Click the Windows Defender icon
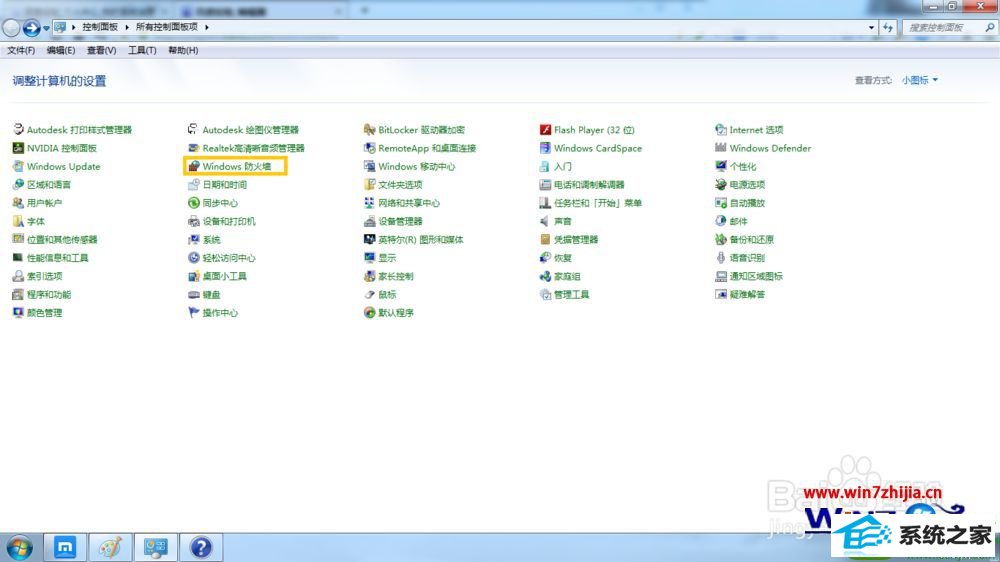 (721, 148)
